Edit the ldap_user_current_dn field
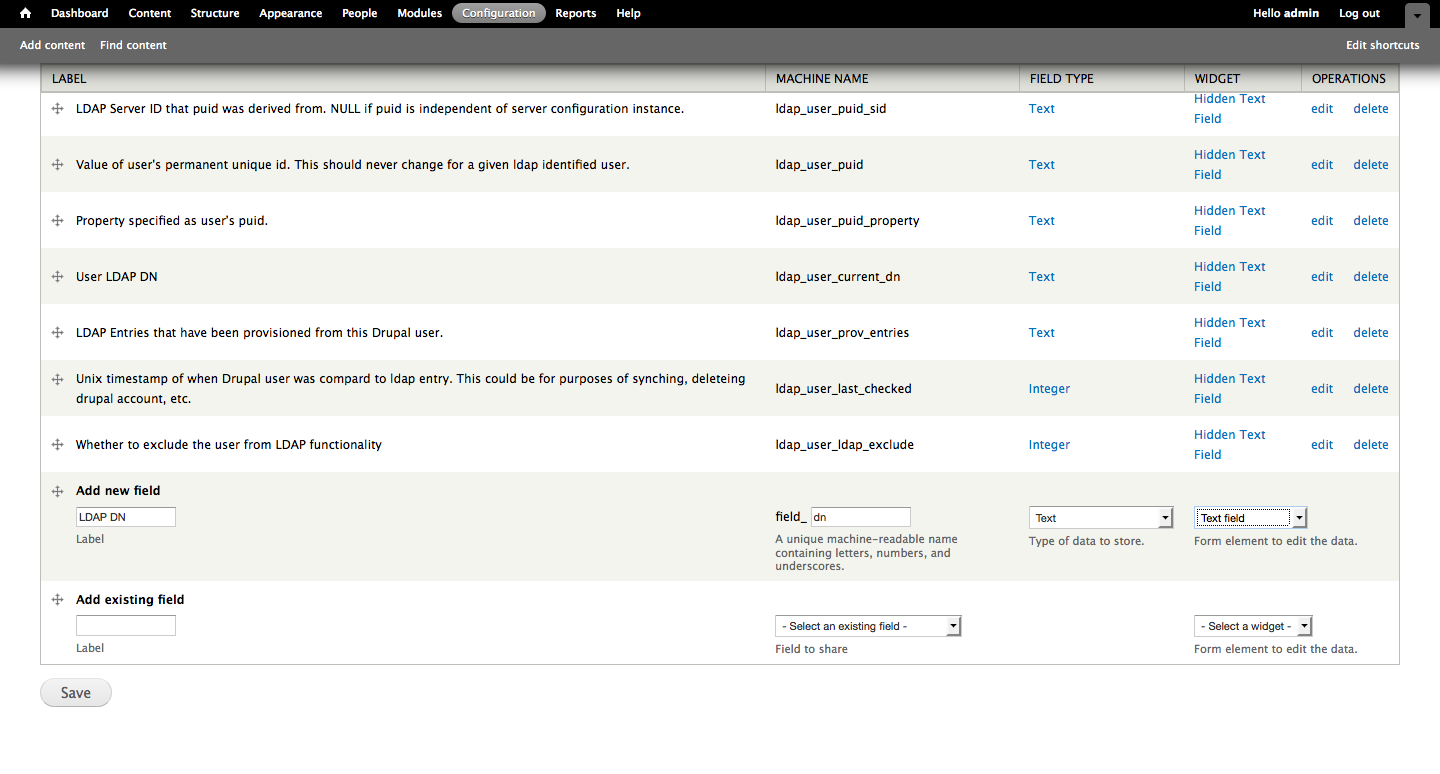This screenshot has width=1440, height=774. point(1322,277)
